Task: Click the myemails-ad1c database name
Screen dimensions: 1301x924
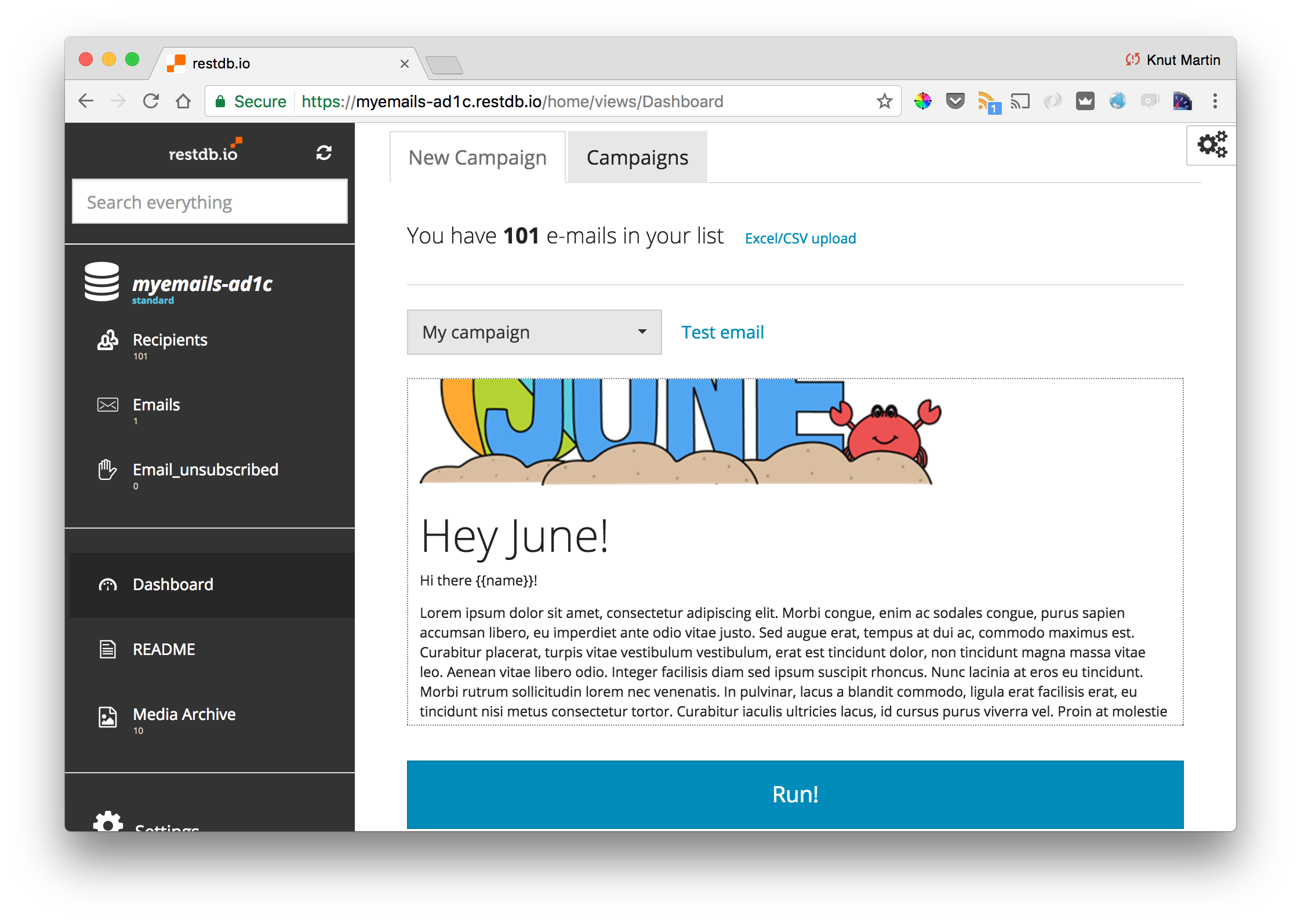Action: (202, 283)
